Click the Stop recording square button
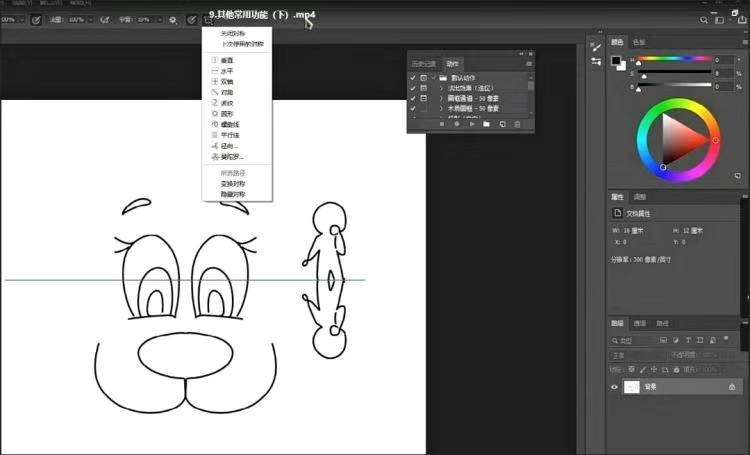 coord(441,124)
